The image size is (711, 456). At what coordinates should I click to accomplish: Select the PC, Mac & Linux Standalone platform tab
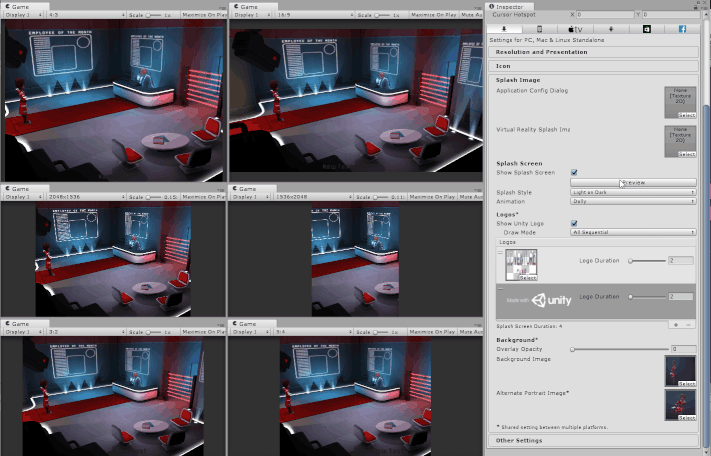pyautogui.click(x=504, y=29)
